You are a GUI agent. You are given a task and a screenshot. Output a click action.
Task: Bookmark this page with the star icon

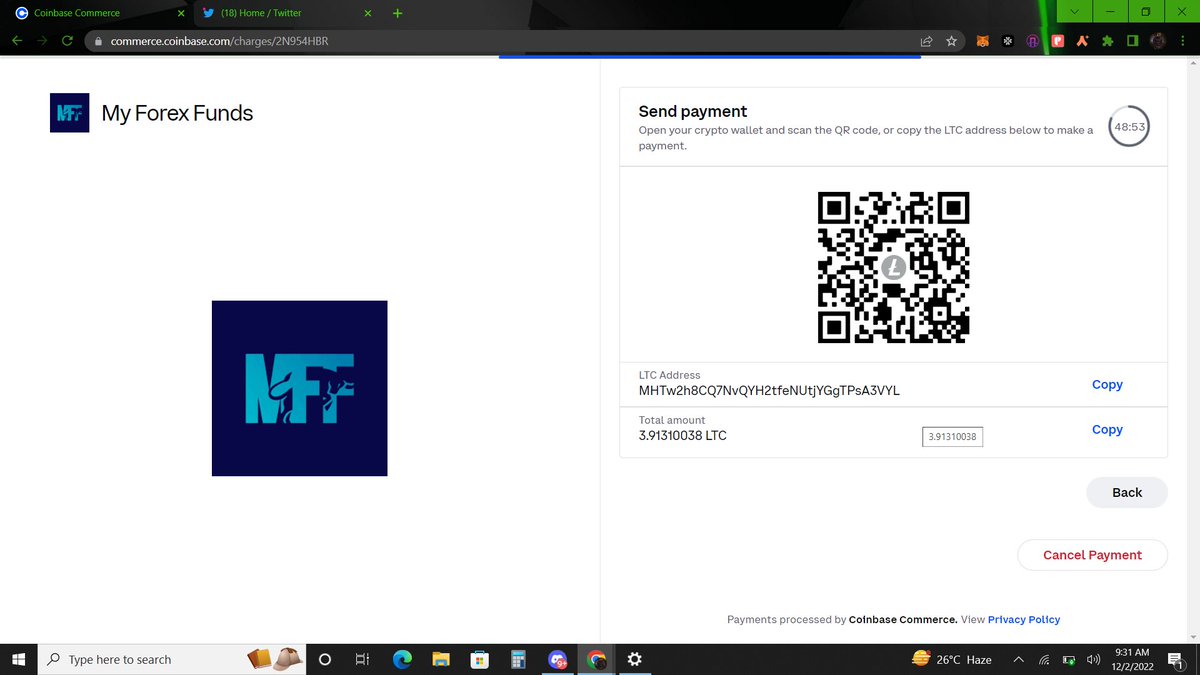pyautogui.click(x=951, y=41)
